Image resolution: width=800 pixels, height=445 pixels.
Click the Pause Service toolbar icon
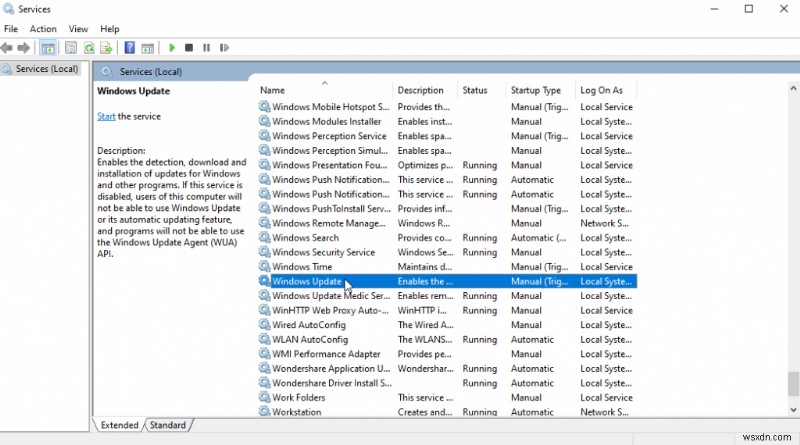click(206, 47)
